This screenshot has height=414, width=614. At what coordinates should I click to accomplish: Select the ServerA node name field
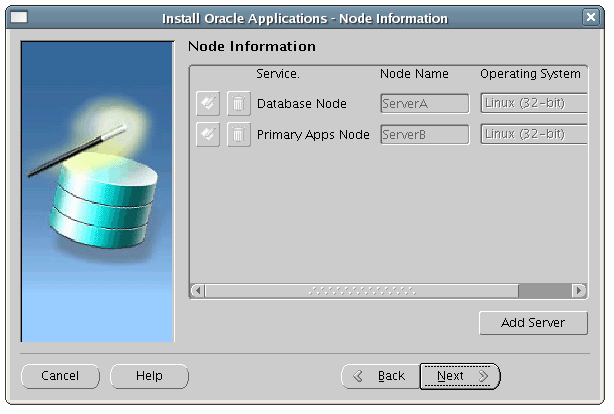[x=424, y=103]
